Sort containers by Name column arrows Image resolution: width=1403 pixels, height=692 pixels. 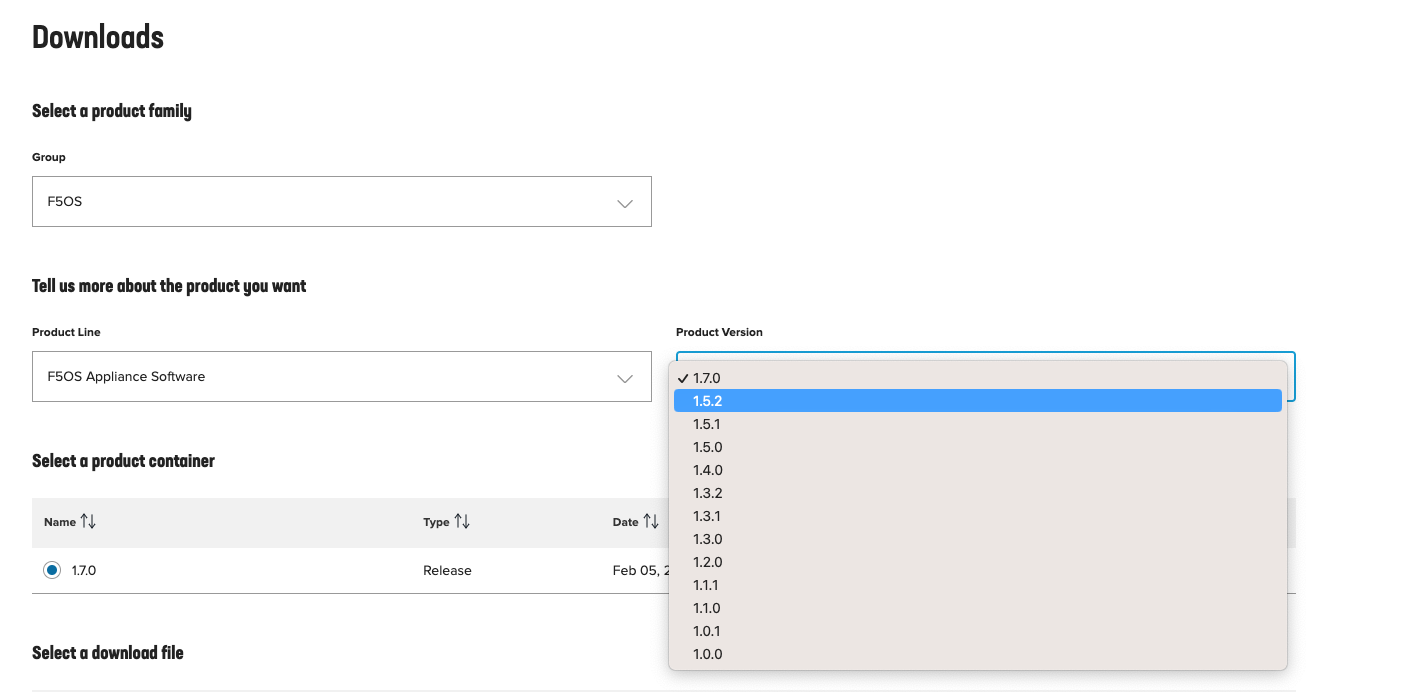[88, 522]
